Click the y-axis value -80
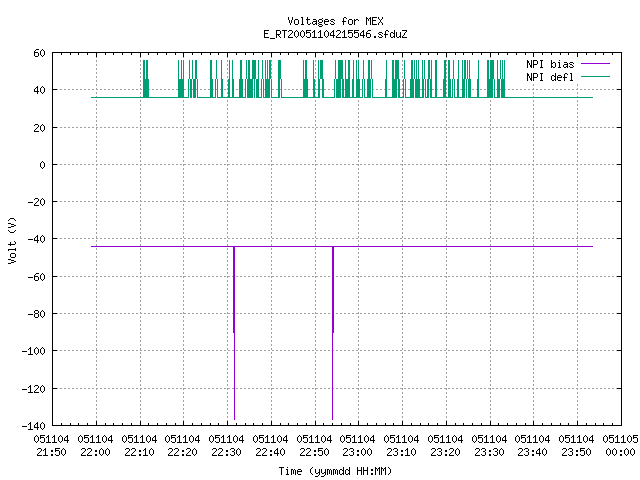This screenshot has height=480, width=640. pos(36,314)
